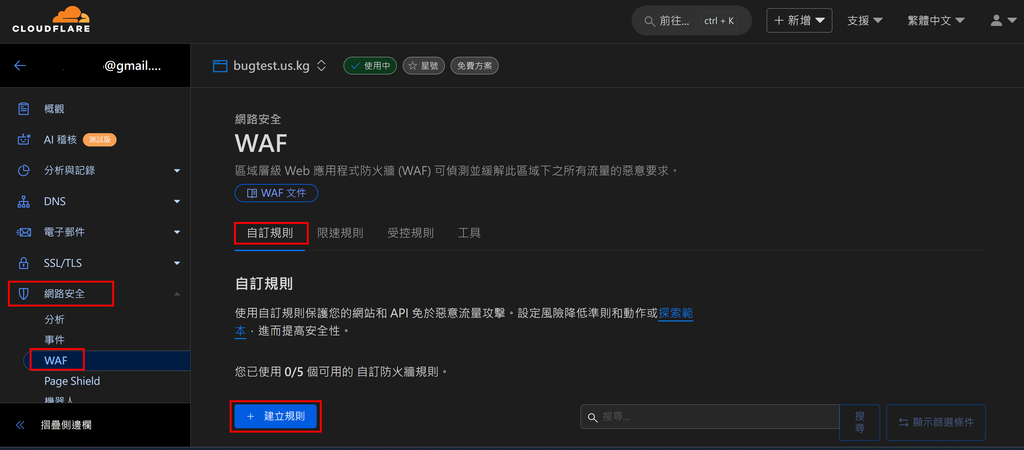Click the 免費方案 plan badge
Image resolution: width=1024 pixels, height=450 pixels.
click(475, 65)
